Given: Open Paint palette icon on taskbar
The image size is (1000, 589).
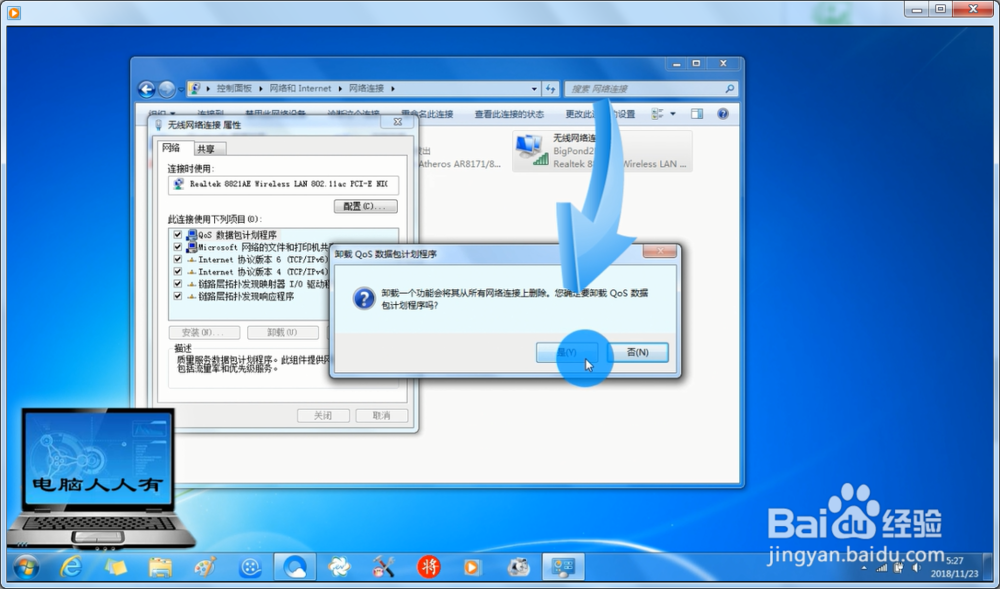Looking at the screenshot, I should pos(205,567).
